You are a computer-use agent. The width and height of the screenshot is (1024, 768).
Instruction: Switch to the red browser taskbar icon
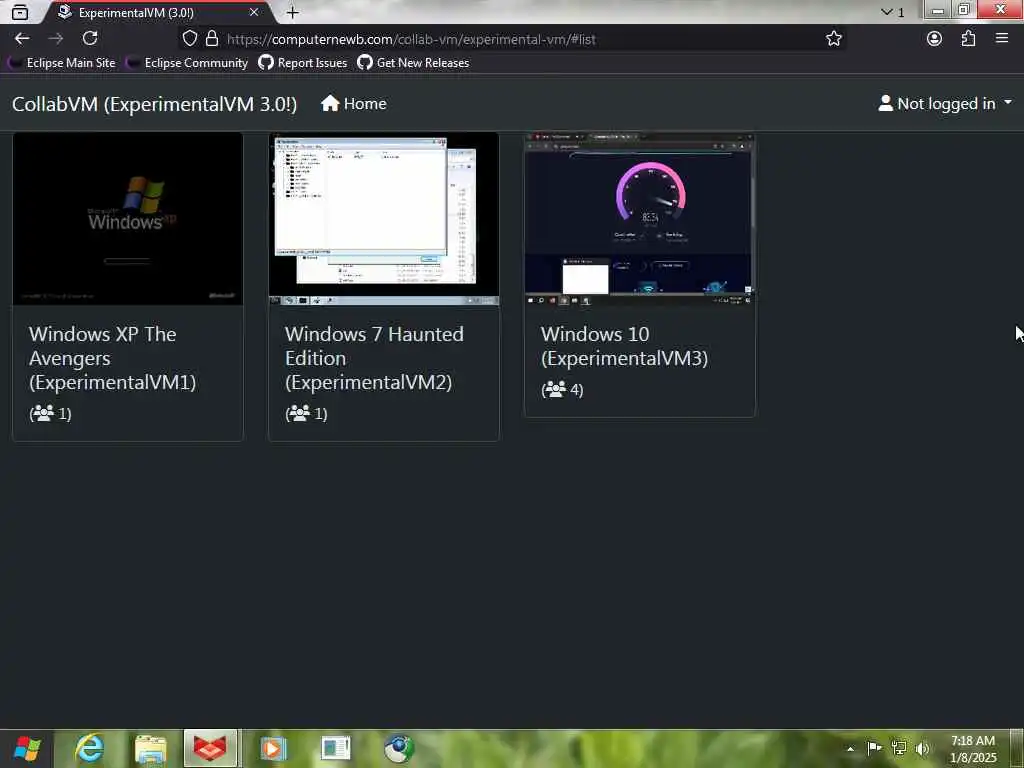click(210, 748)
